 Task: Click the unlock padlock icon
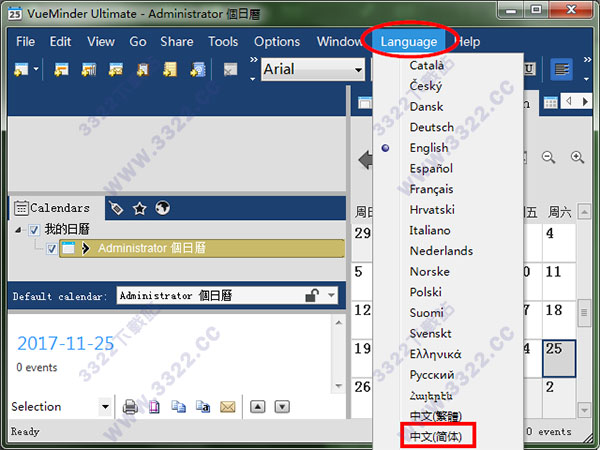pyautogui.click(x=312, y=295)
